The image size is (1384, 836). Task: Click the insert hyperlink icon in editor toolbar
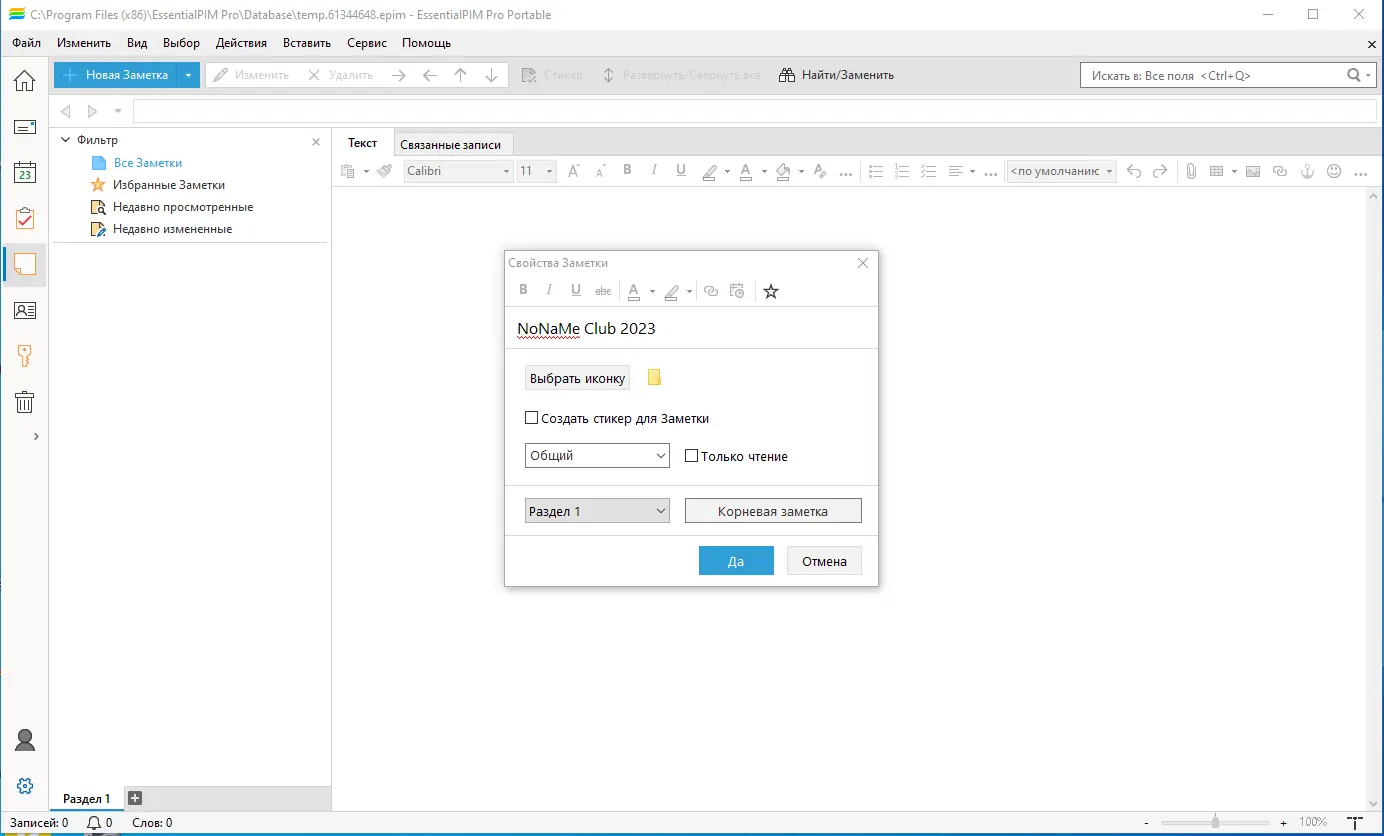click(1280, 171)
